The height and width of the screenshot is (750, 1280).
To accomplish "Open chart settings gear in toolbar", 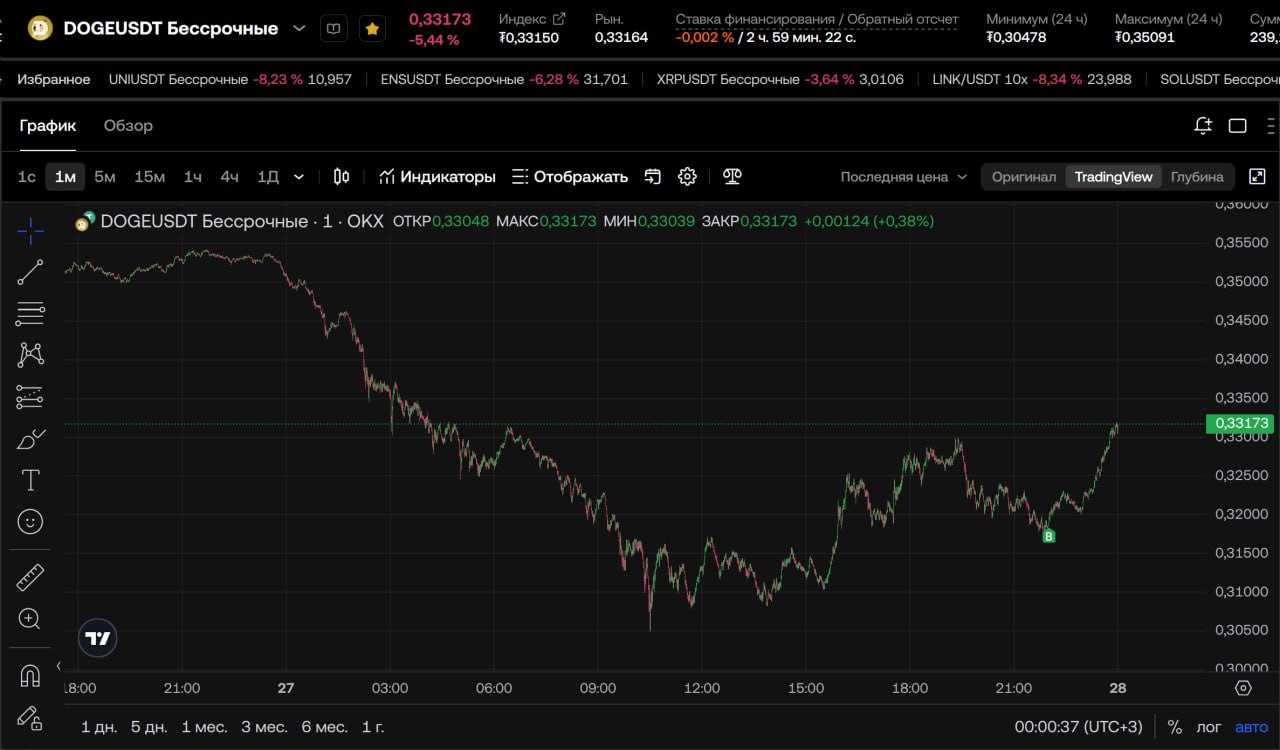I will 687,177.
